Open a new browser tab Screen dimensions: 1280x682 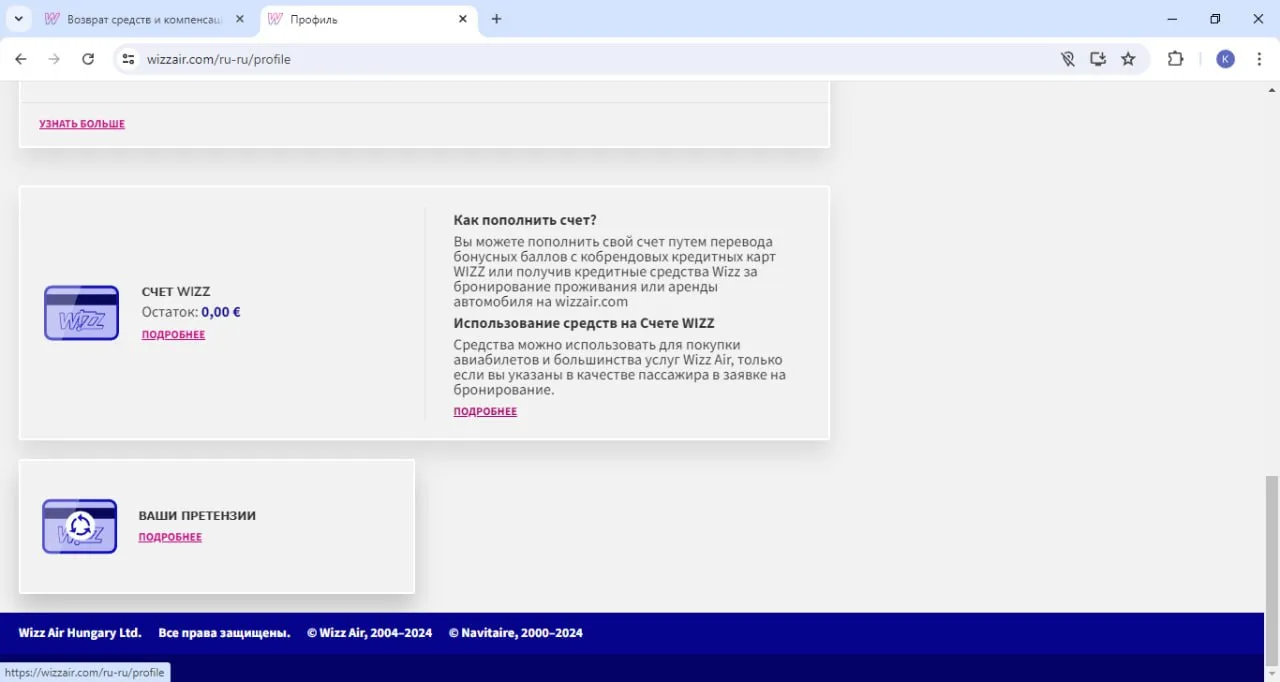tap(497, 19)
